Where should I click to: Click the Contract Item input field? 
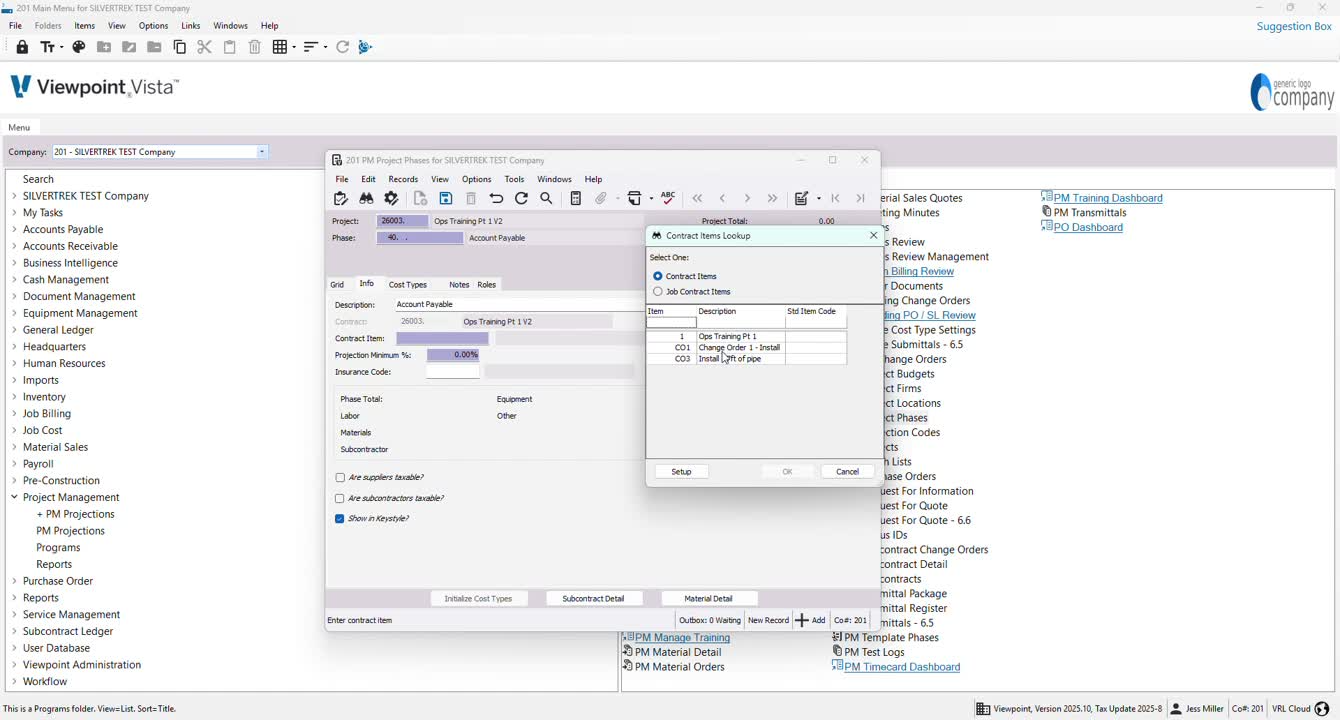pos(442,339)
